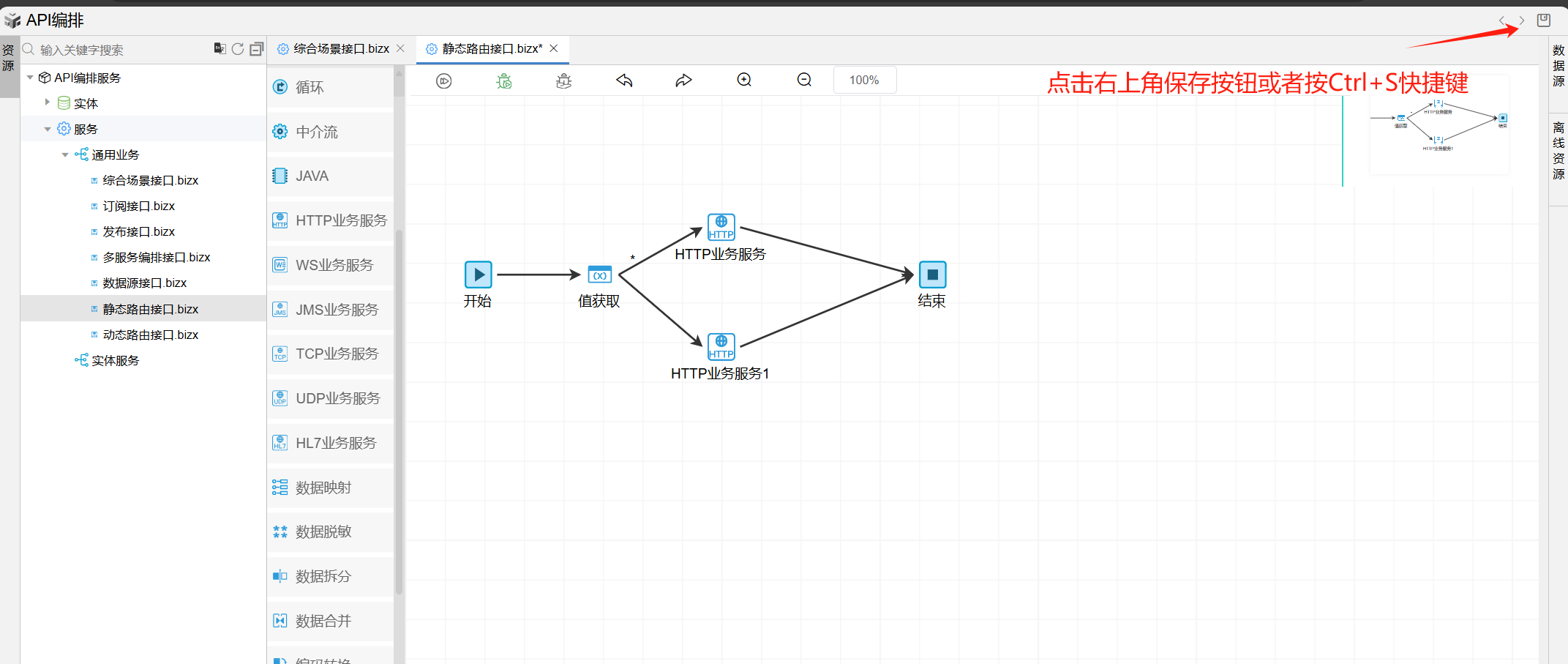Click the redo arrow in the toolbar
This screenshot has width=1568, height=664.
[x=683, y=81]
